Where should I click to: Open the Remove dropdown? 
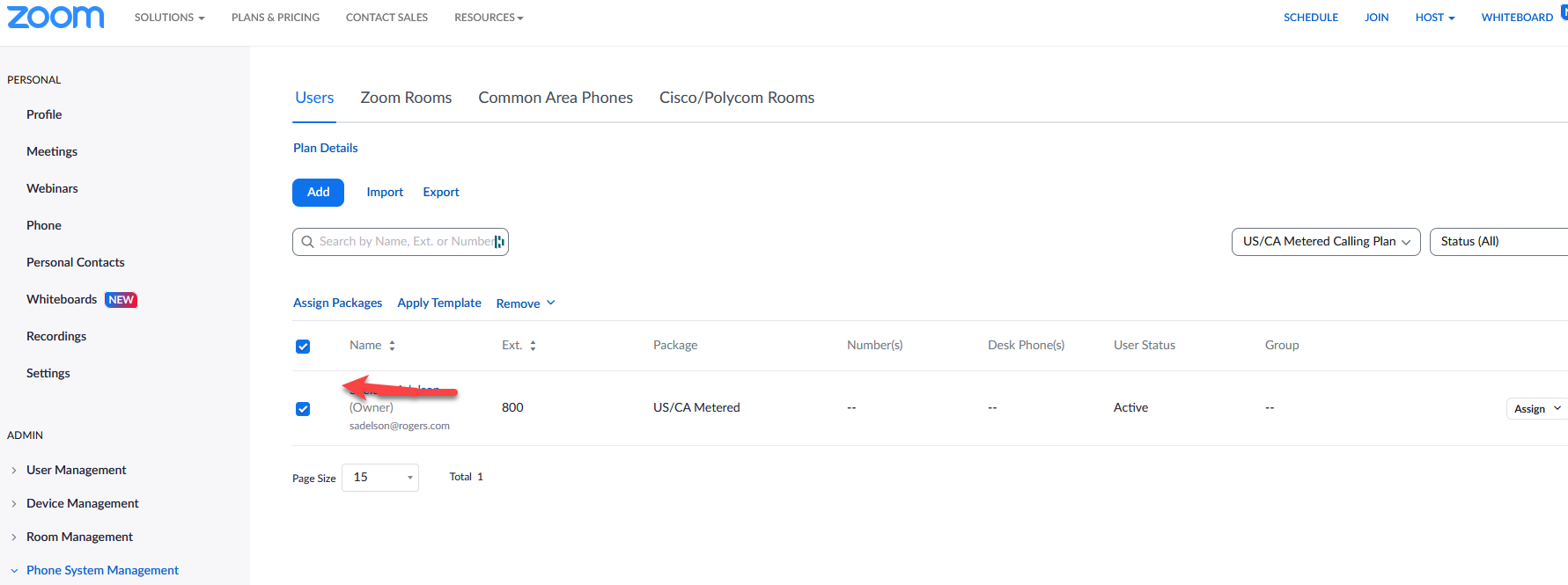click(x=526, y=303)
